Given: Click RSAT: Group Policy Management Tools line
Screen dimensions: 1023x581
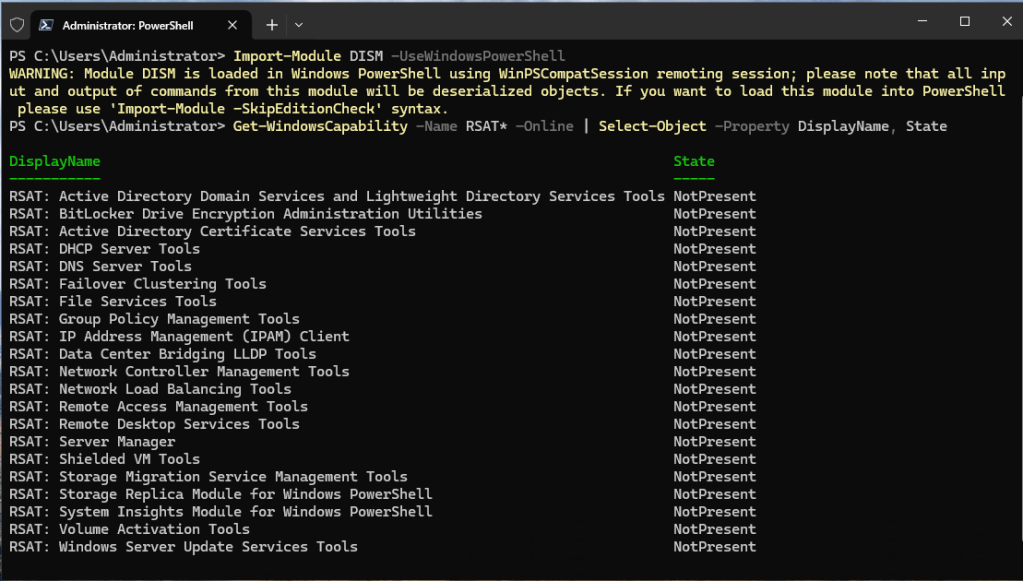Looking at the screenshot, I should (155, 319).
